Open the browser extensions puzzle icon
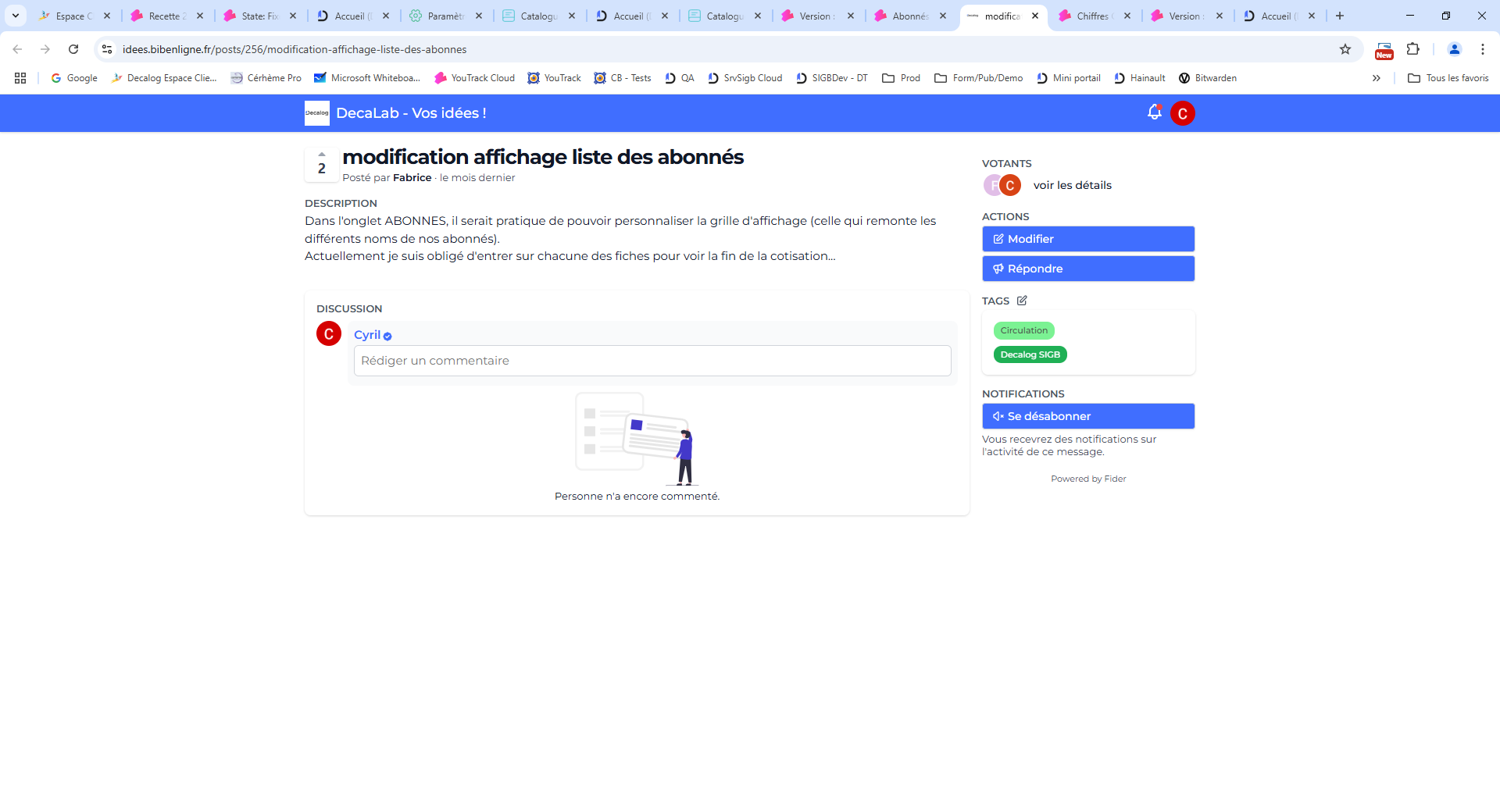This screenshot has width=1500, height=812. 1412,49
